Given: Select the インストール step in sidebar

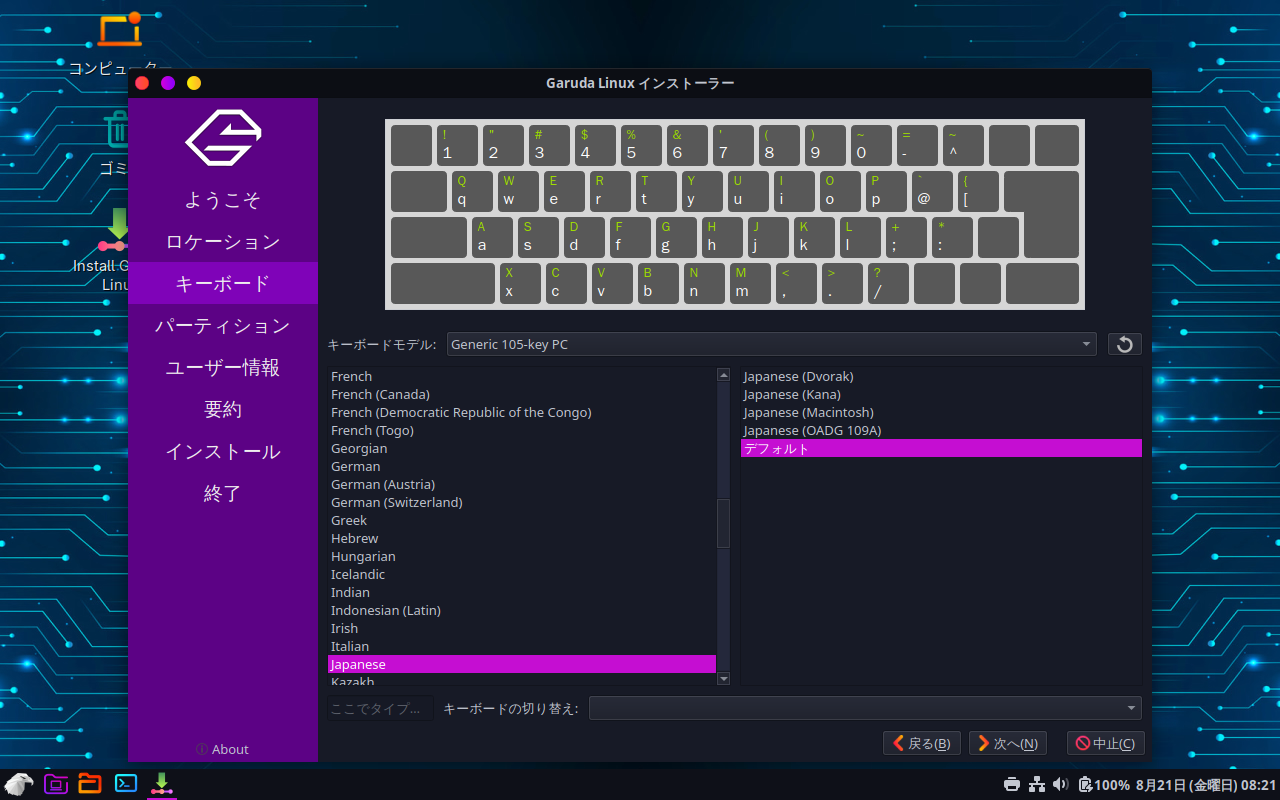Looking at the screenshot, I should coord(223,452).
